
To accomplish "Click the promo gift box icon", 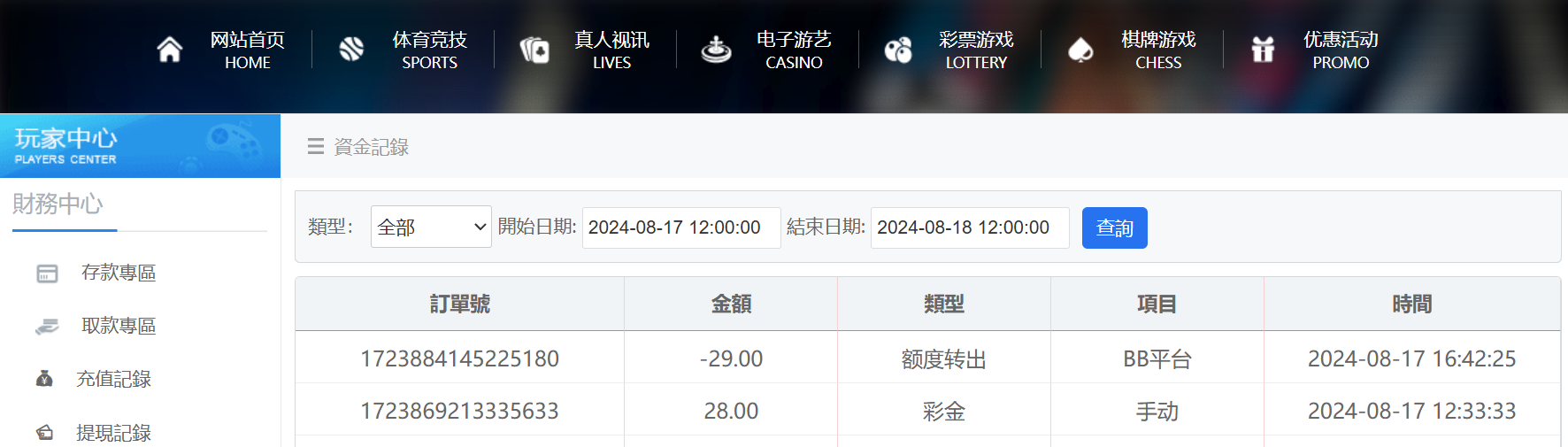I will [1263, 50].
